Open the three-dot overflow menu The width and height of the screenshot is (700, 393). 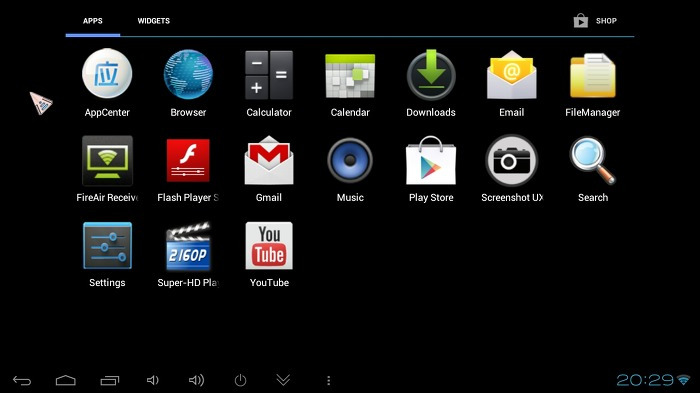tap(329, 380)
